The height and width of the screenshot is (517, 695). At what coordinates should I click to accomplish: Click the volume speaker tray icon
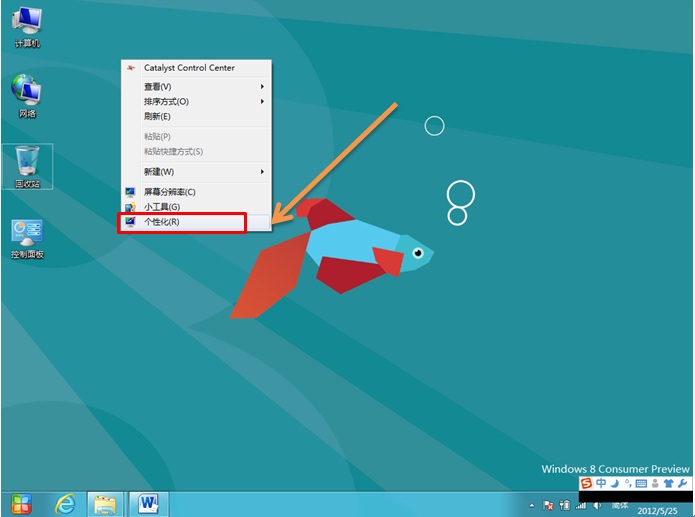click(x=597, y=505)
